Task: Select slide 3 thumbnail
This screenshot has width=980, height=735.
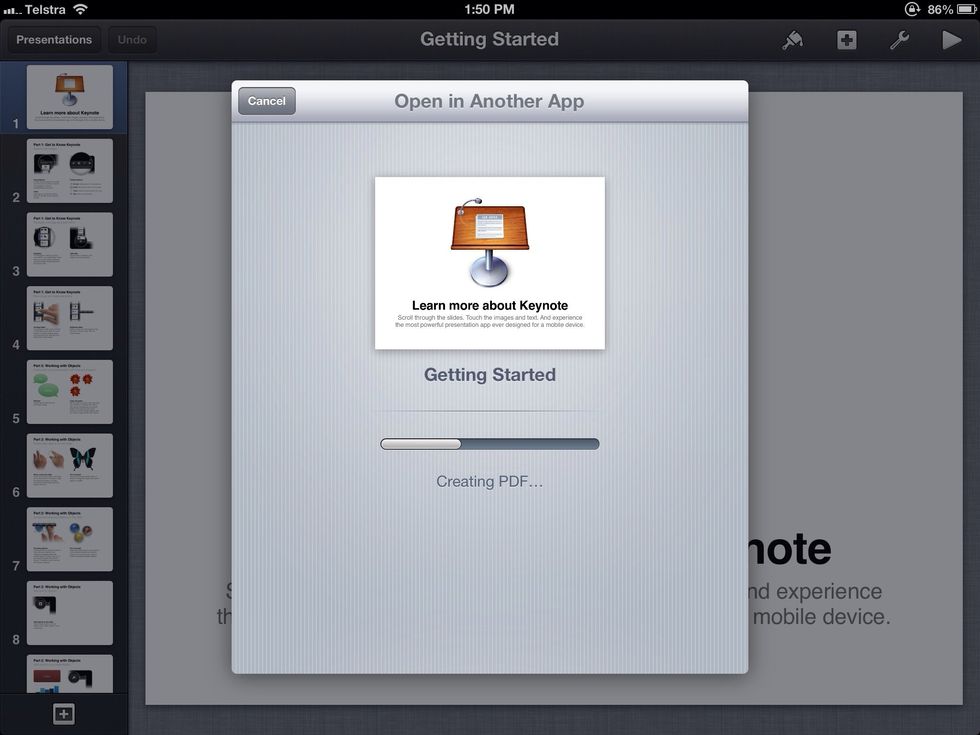Action: coord(69,244)
